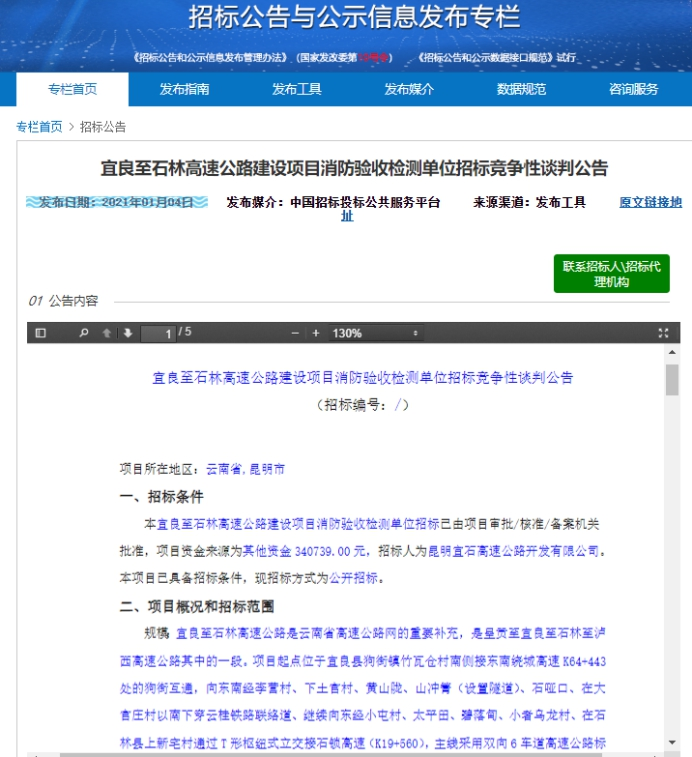Go to 数据规范 navigation item
This screenshot has width=692, height=757.
coord(521,89)
